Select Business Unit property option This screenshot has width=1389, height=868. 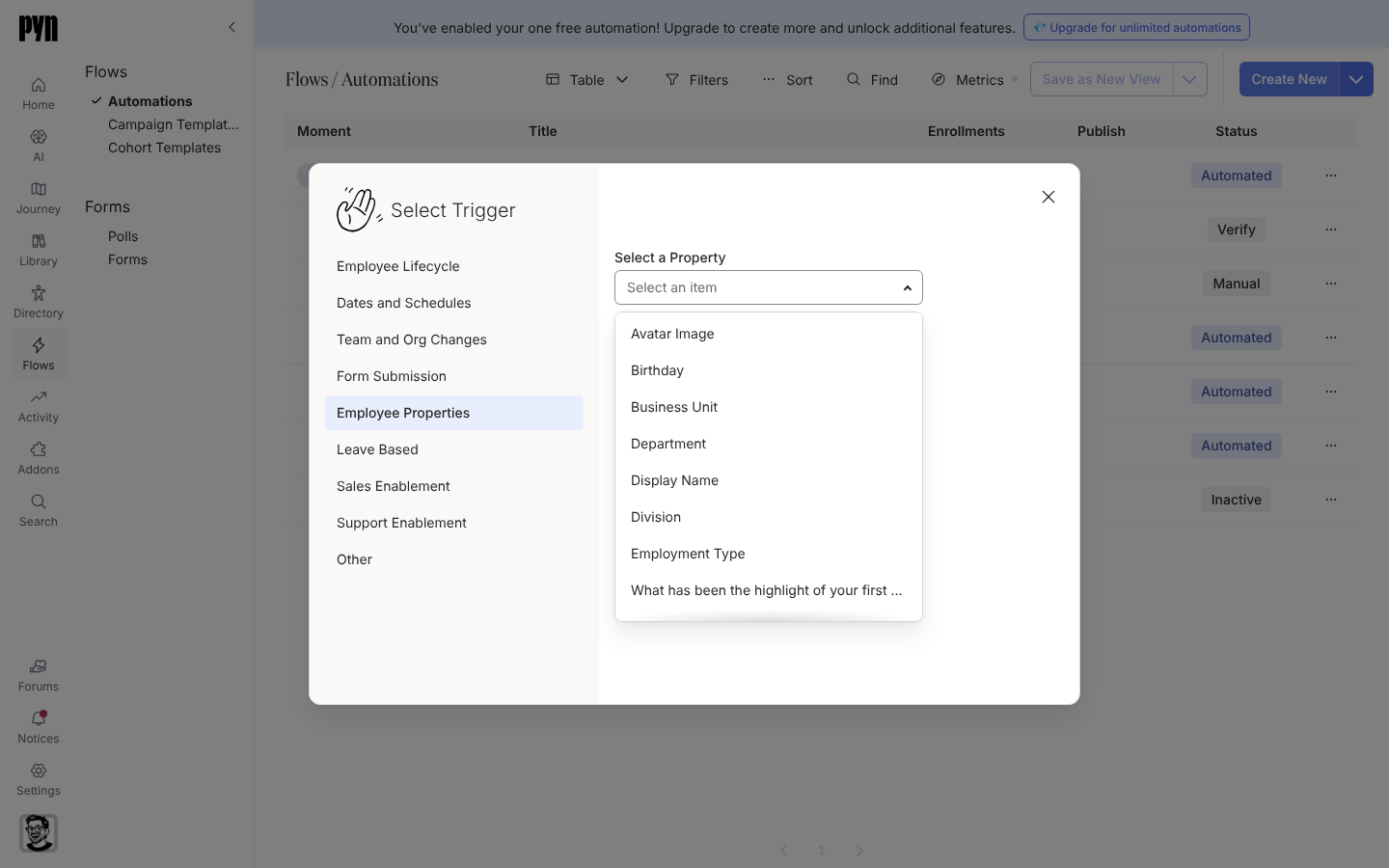[x=769, y=407]
